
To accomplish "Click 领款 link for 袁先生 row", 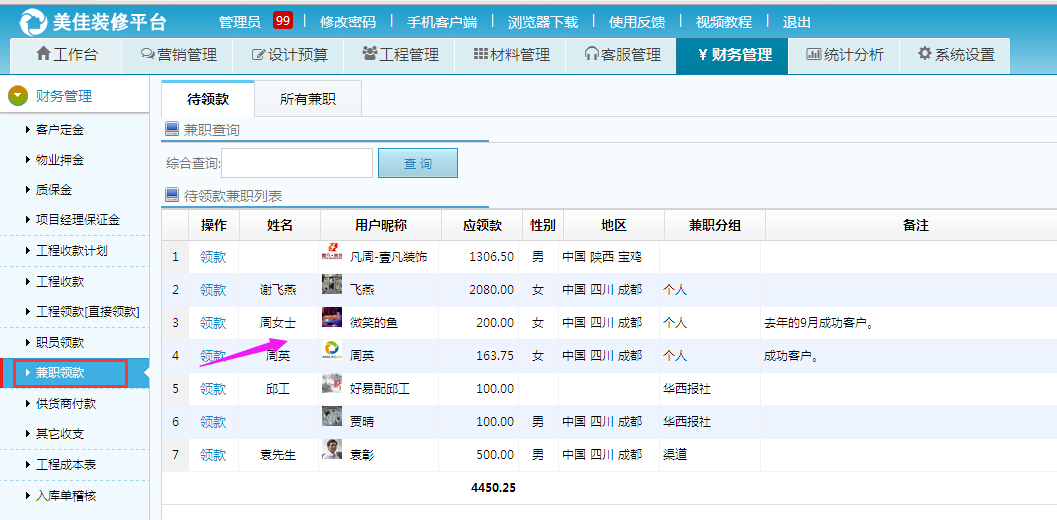I will (x=213, y=455).
